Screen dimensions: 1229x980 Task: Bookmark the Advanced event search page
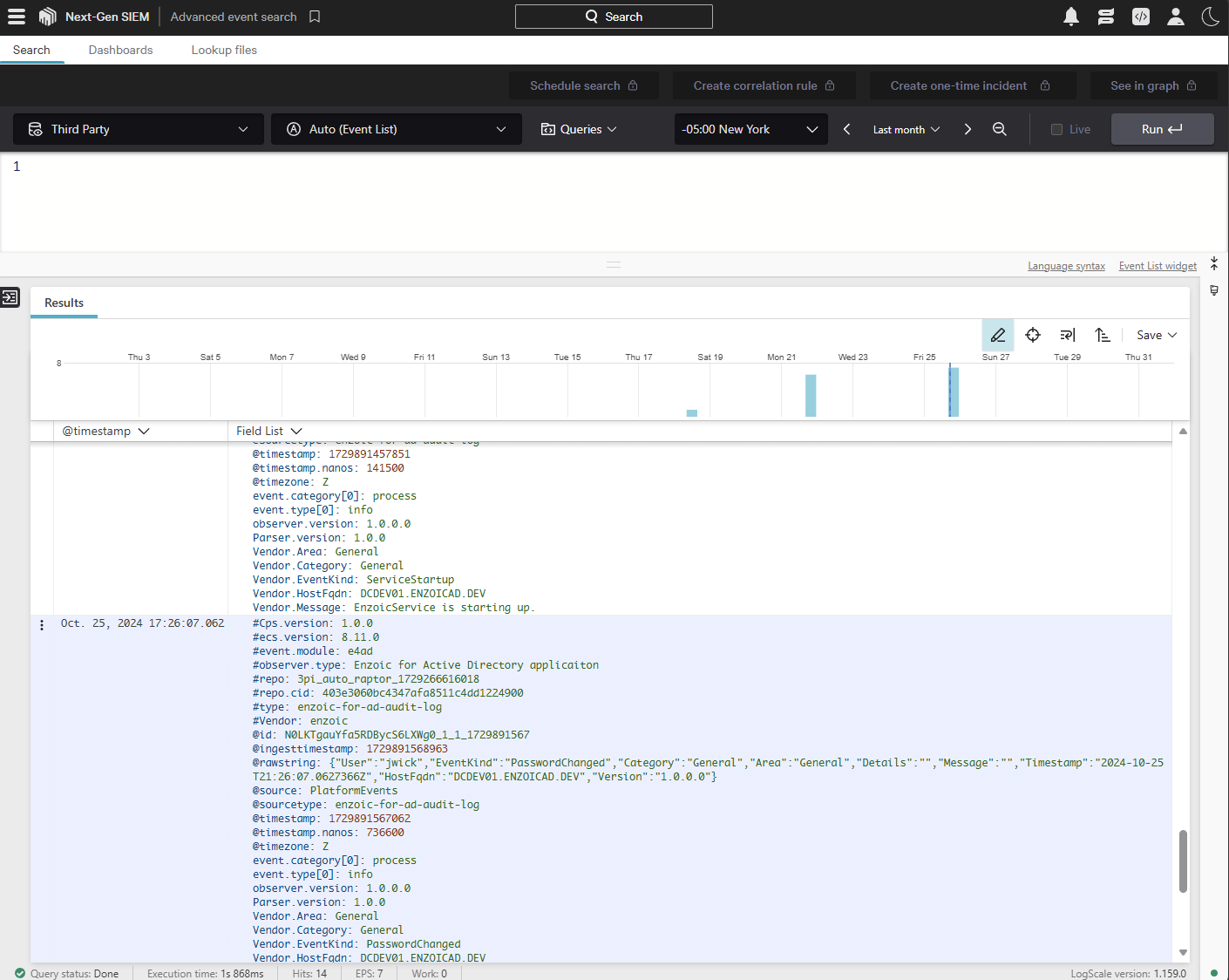click(315, 17)
